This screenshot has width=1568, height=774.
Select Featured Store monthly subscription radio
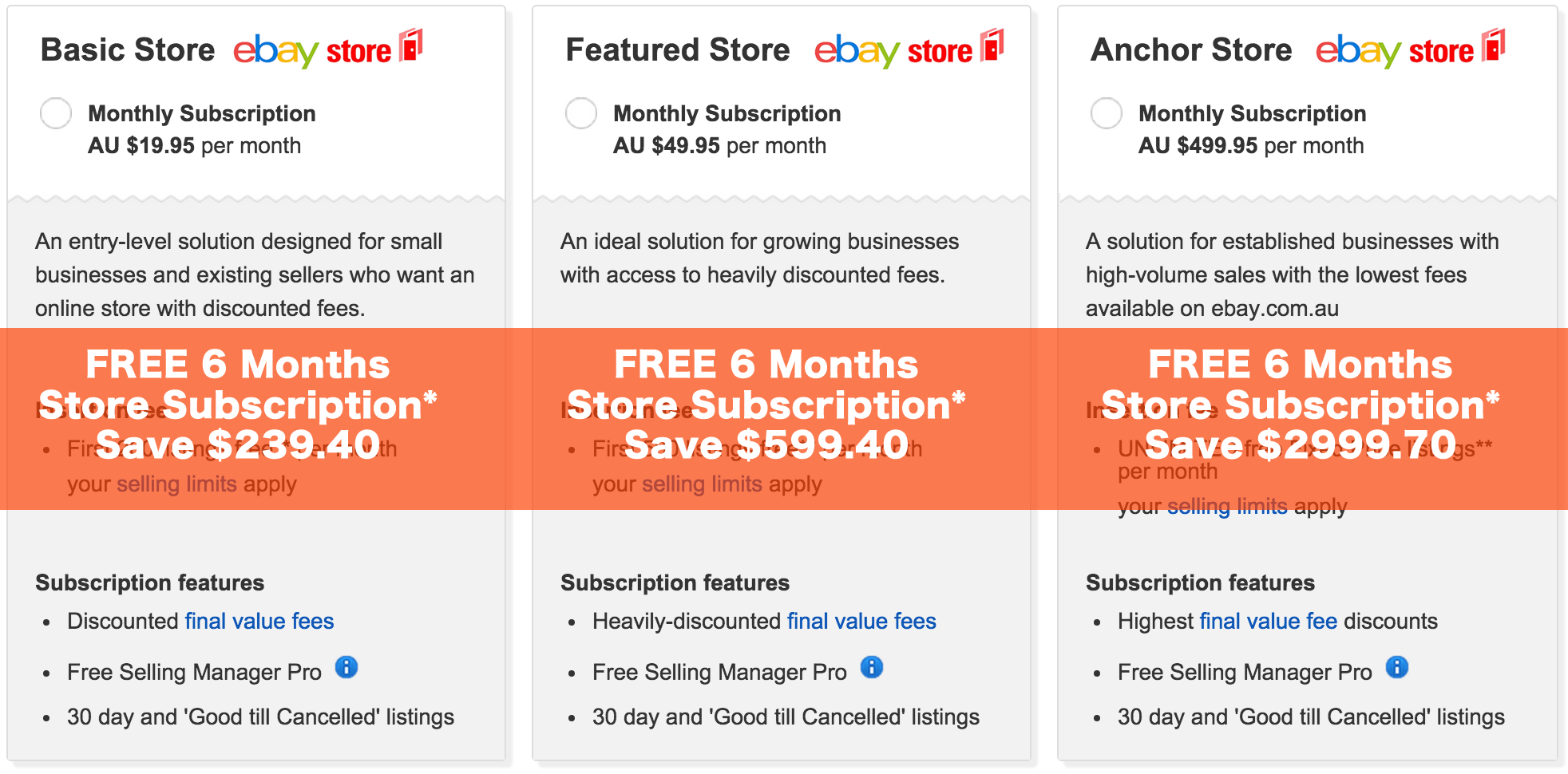click(581, 113)
